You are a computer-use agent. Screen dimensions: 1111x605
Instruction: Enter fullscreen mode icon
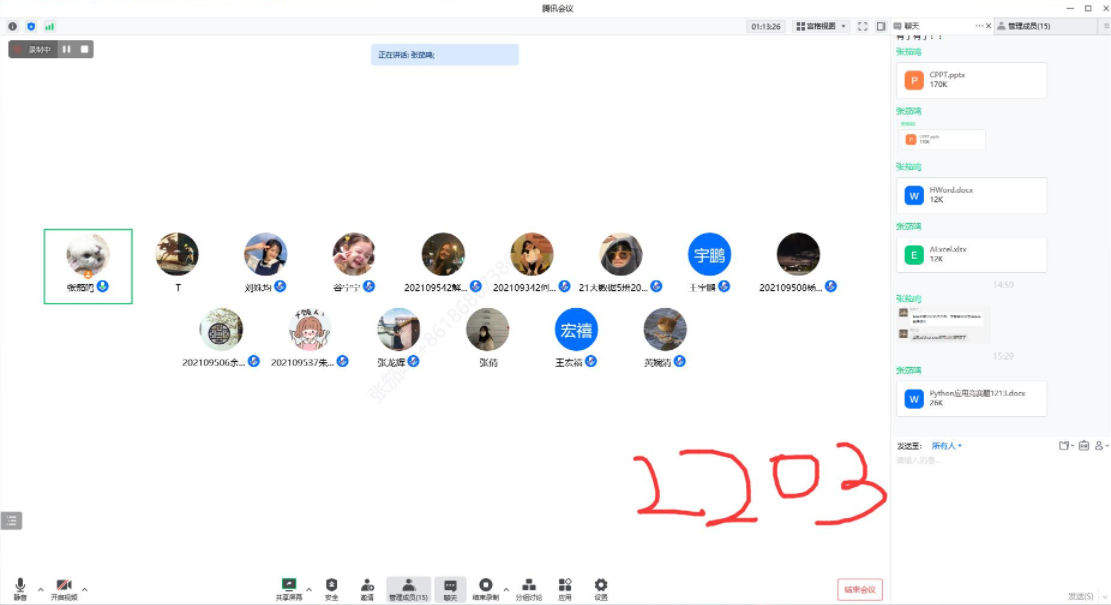coord(862,26)
